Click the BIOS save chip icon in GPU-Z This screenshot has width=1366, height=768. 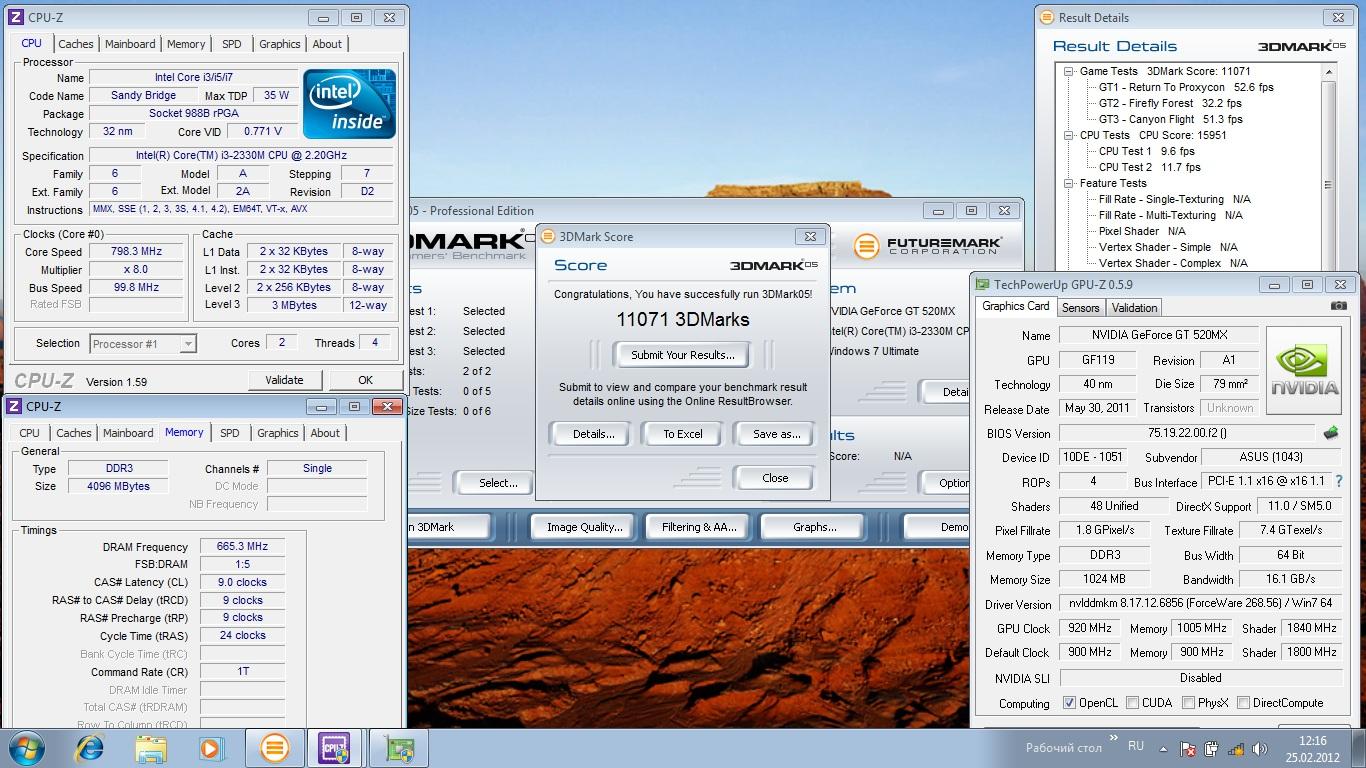(x=1331, y=433)
